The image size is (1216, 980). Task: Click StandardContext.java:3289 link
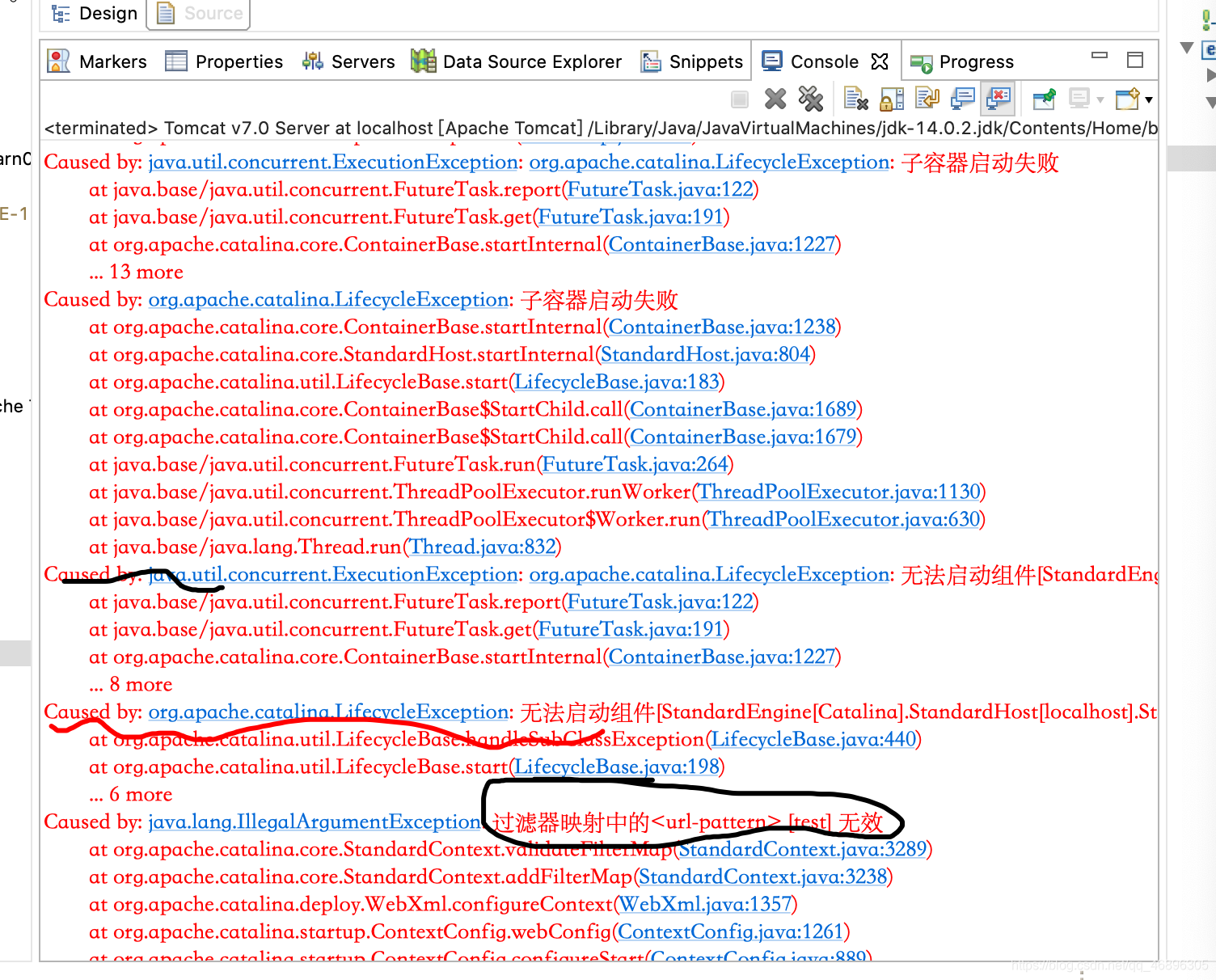point(803,849)
